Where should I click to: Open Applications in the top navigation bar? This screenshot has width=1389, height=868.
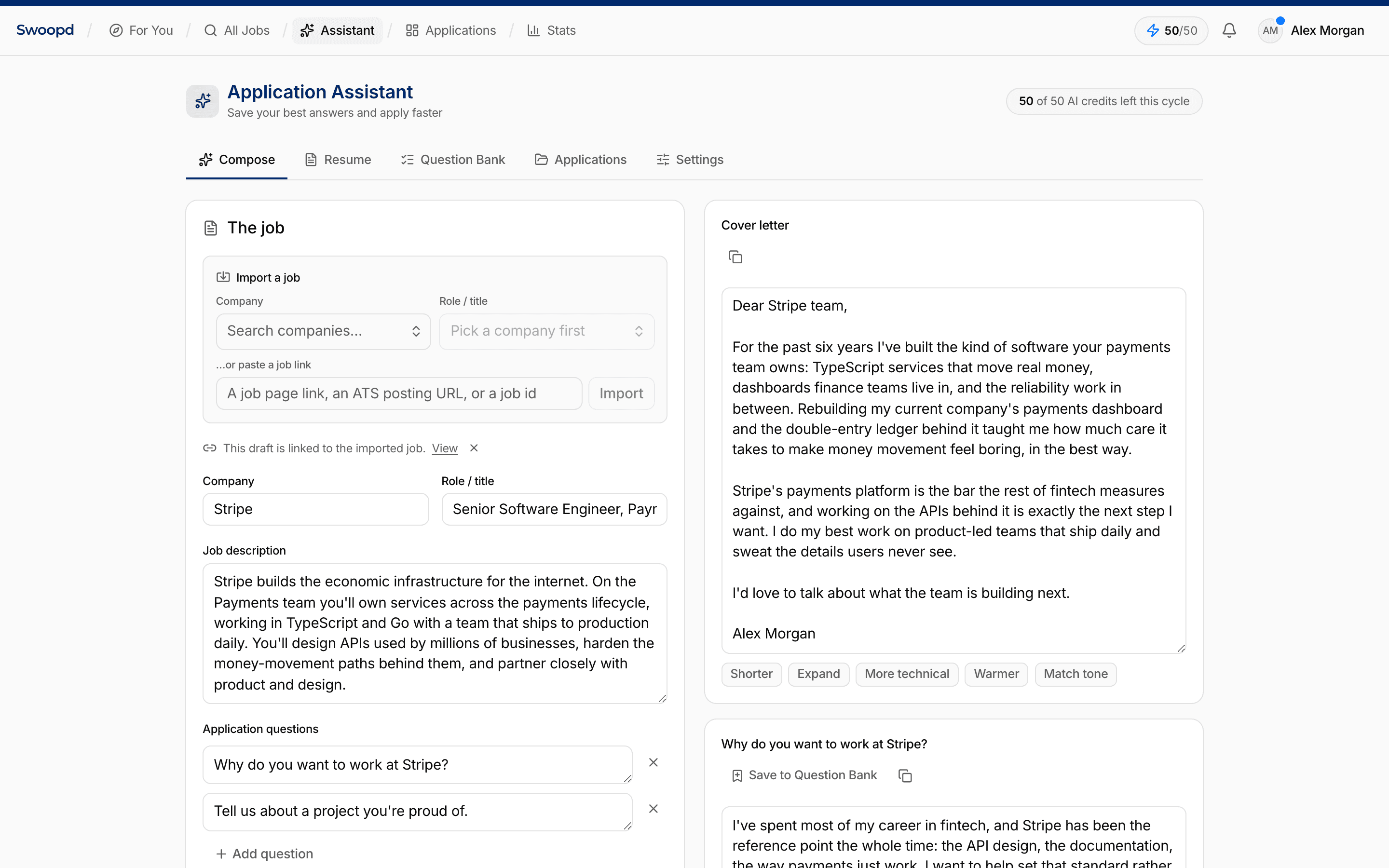tap(450, 30)
